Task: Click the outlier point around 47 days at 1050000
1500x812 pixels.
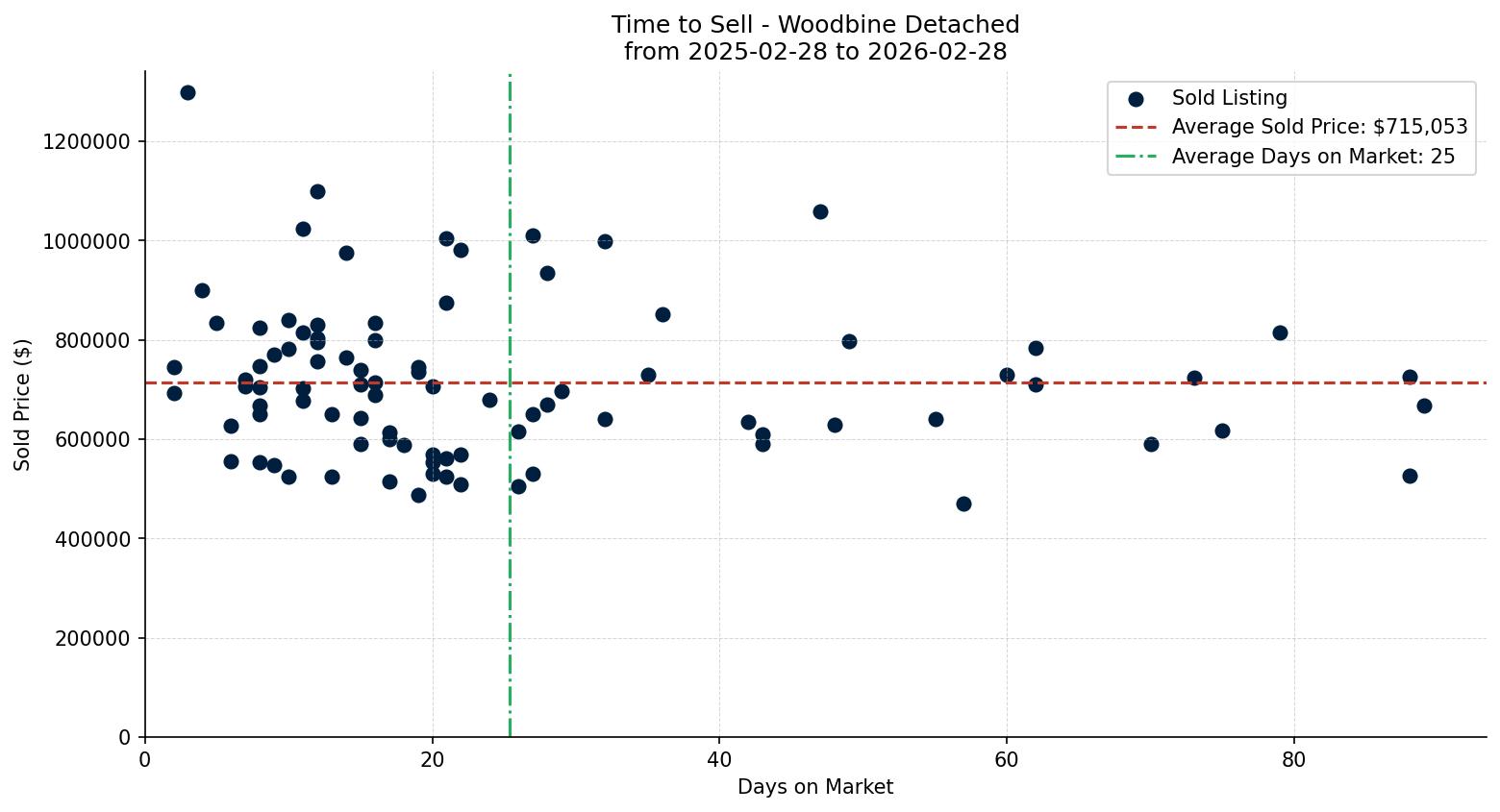Action: (820, 210)
